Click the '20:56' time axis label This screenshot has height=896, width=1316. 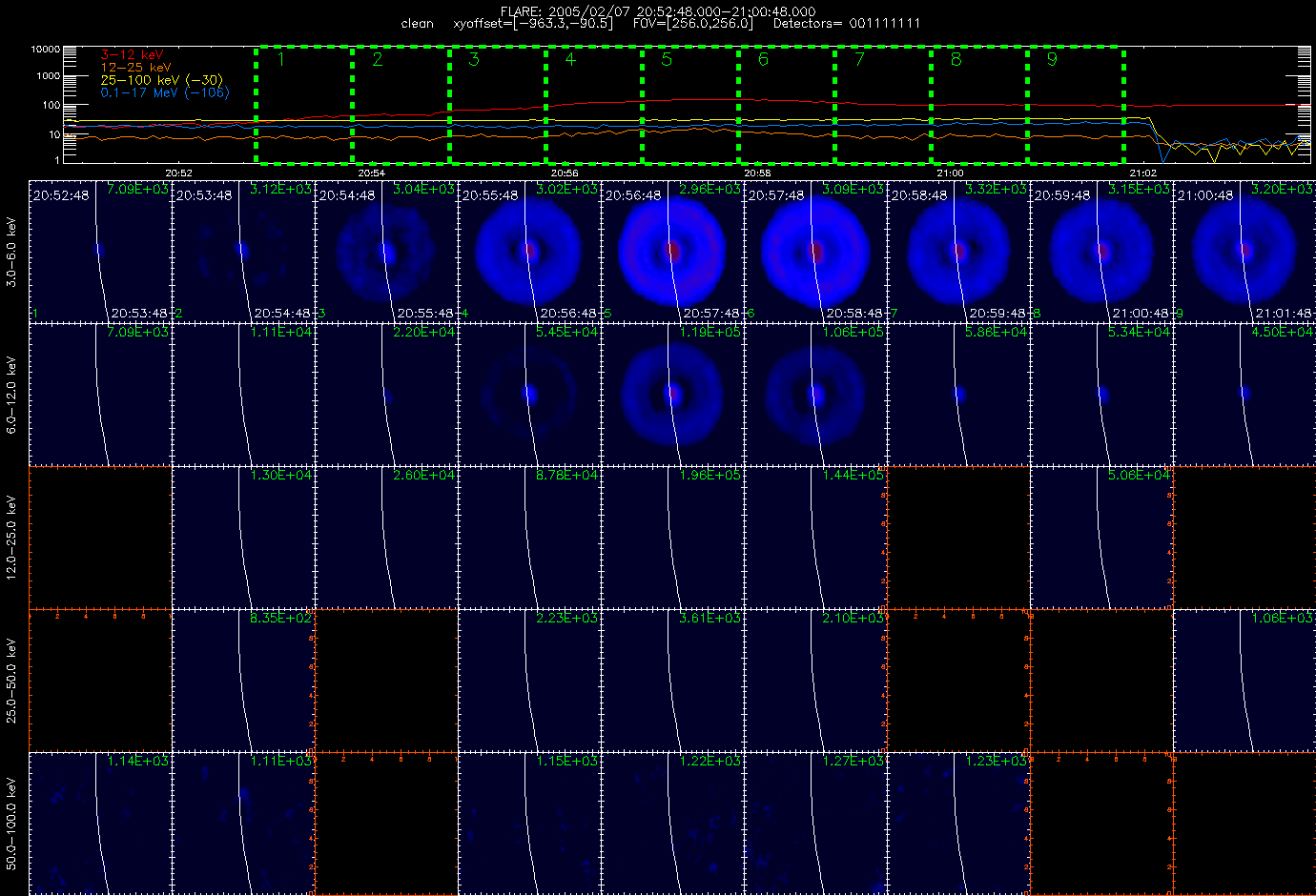point(564,173)
